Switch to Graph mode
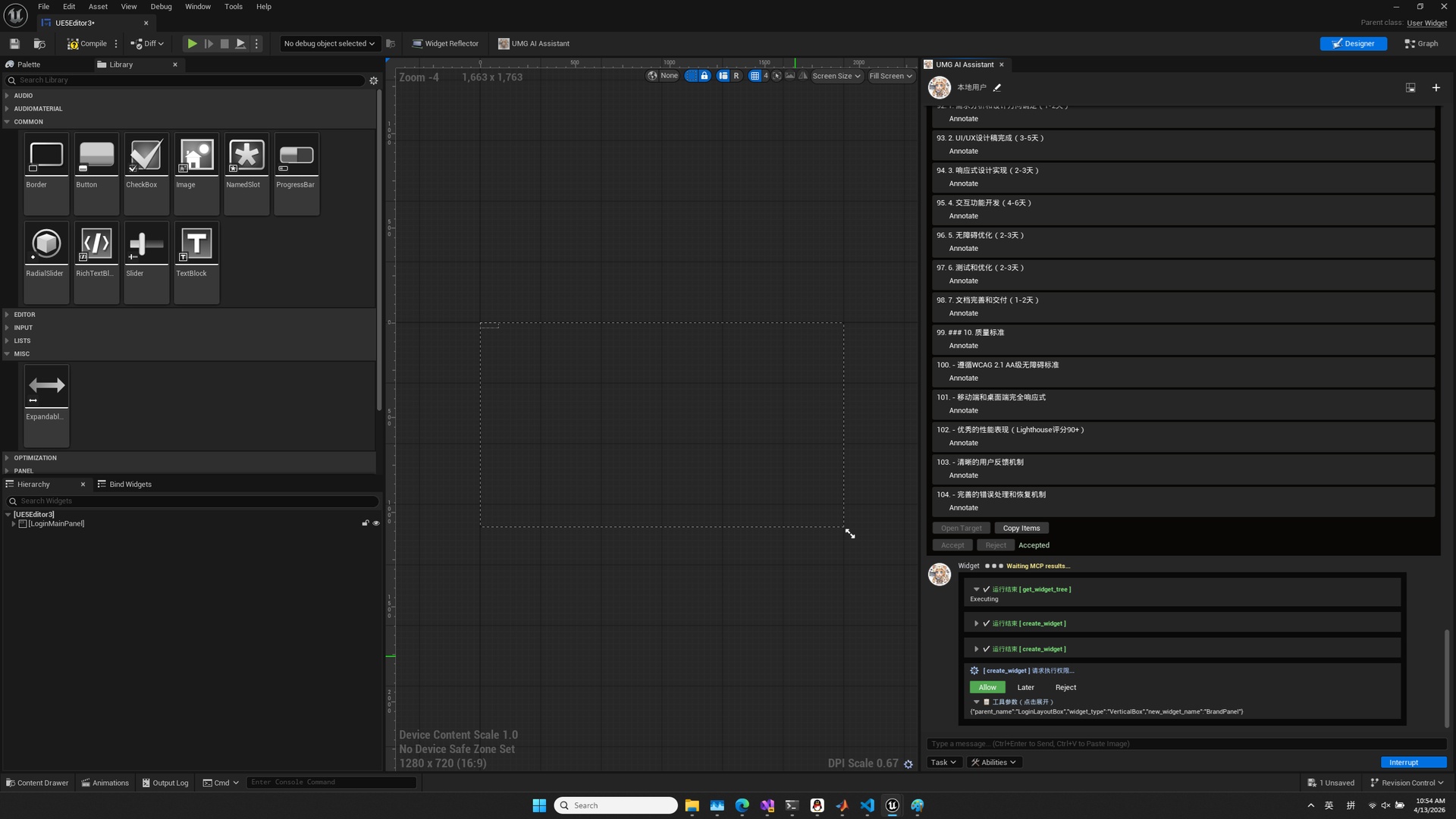1456x819 pixels. (1421, 44)
